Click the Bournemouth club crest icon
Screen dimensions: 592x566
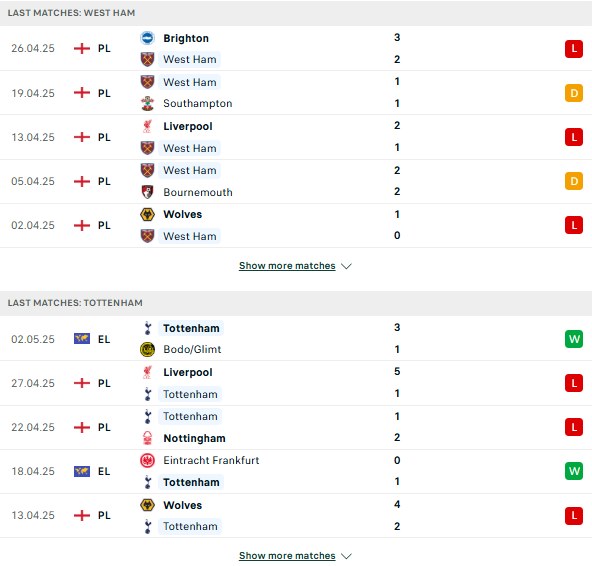(147, 192)
